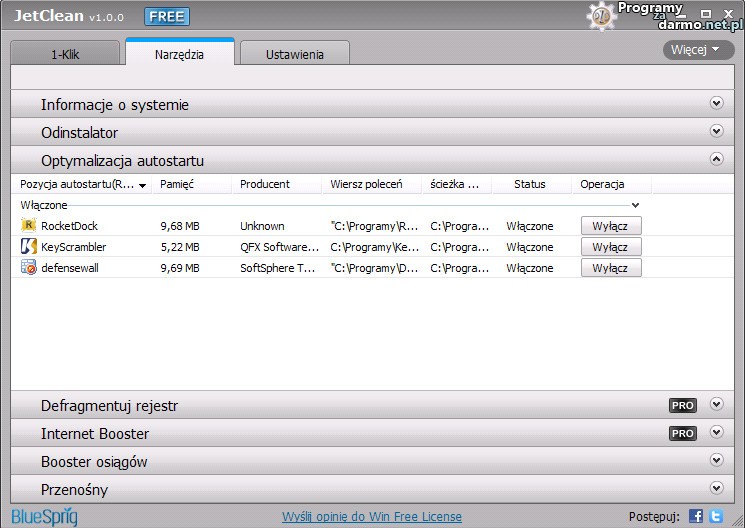Click the KeyScrambler app icon
The image size is (745, 528).
pos(29,247)
